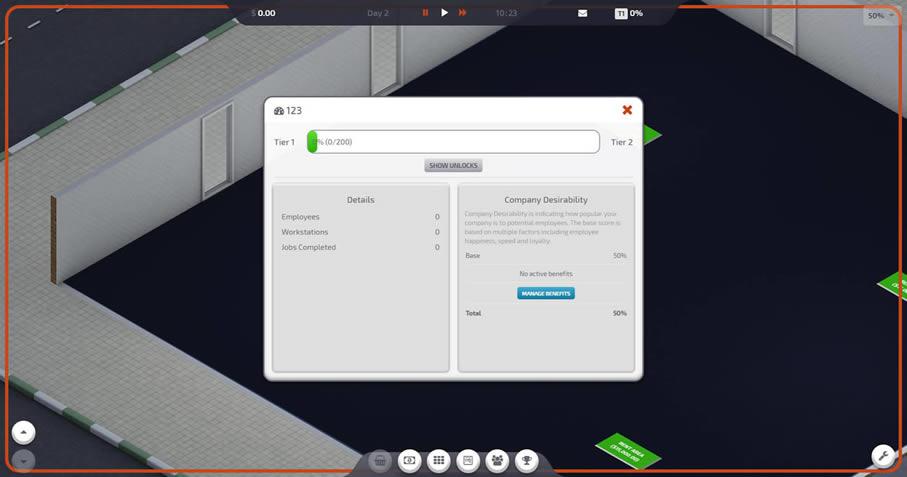Click the Tier 1 to Tier 2 progress bar
This screenshot has width=907, height=477.
(453, 142)
